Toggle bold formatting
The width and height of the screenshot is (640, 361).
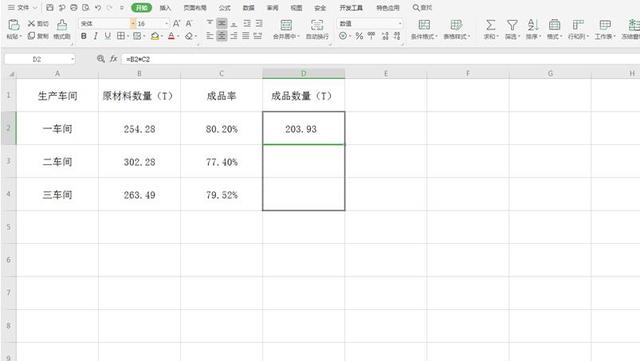pyautogui.click(x=84, y=36)
